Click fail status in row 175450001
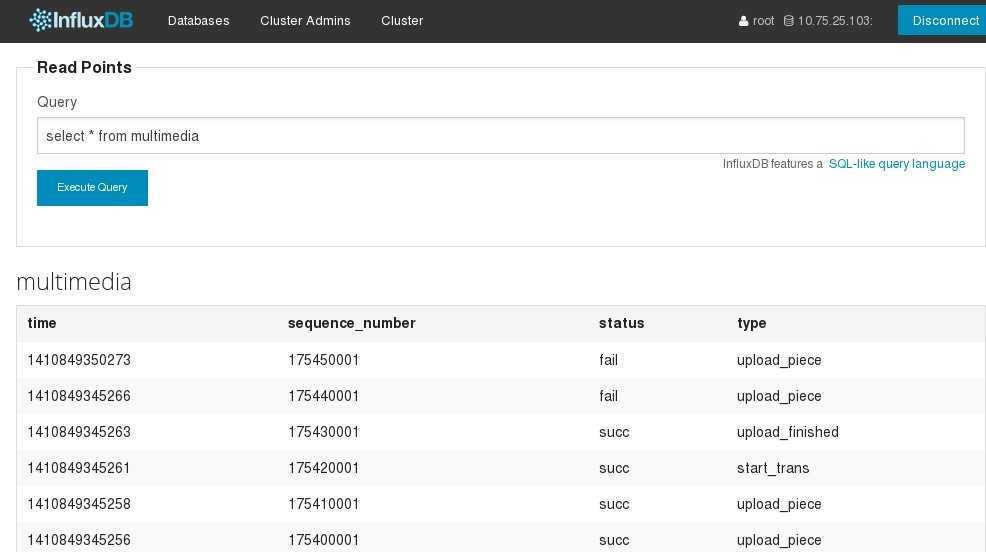The image size is (986, 552). 609,360
